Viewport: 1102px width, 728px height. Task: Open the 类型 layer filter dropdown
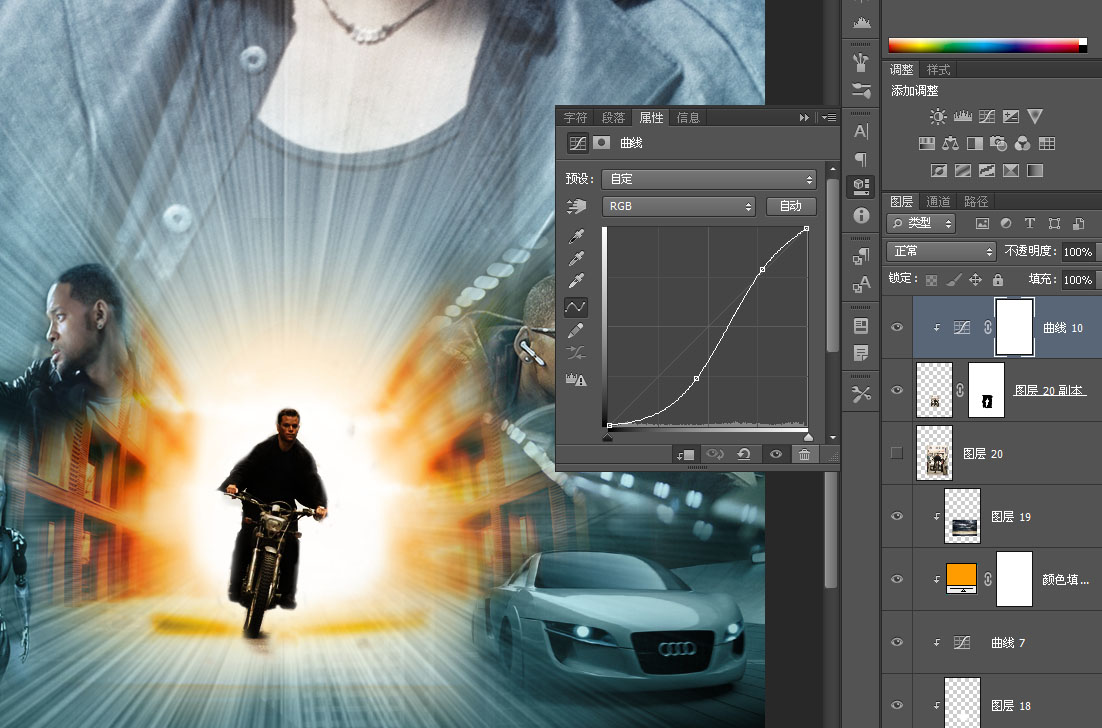[921, 223]
